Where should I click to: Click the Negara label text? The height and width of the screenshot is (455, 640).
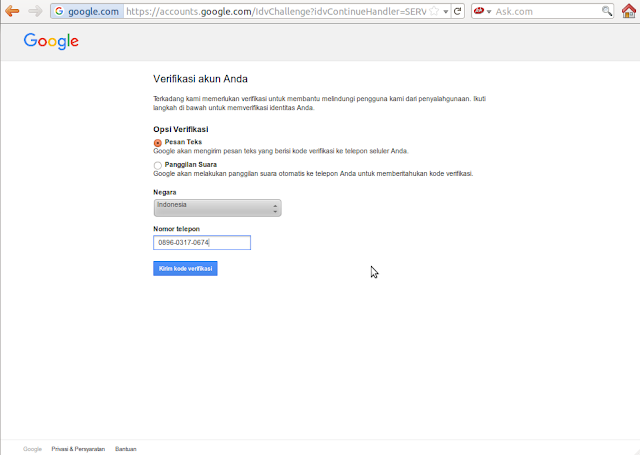(165, 192)
